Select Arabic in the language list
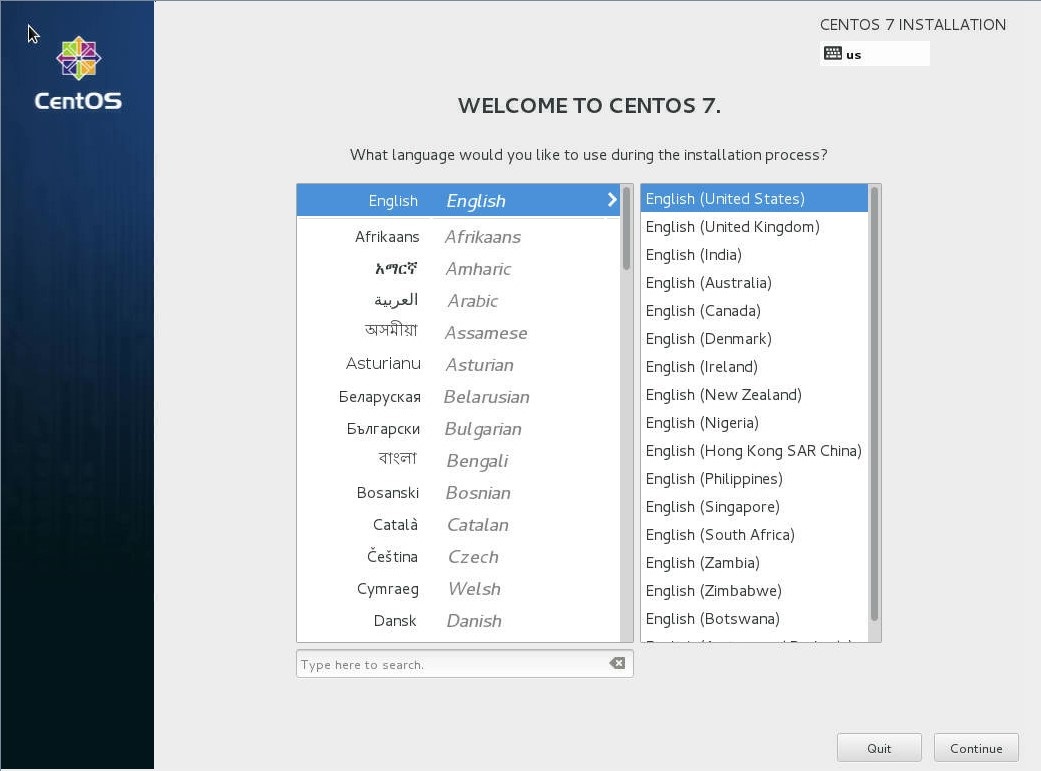 click(458, 301)
